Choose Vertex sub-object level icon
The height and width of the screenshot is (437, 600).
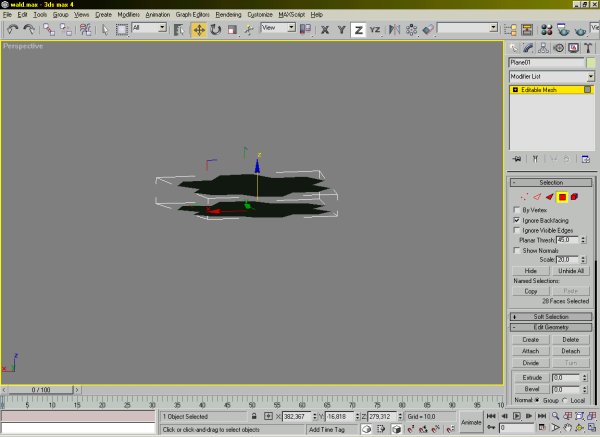(524, 197)
